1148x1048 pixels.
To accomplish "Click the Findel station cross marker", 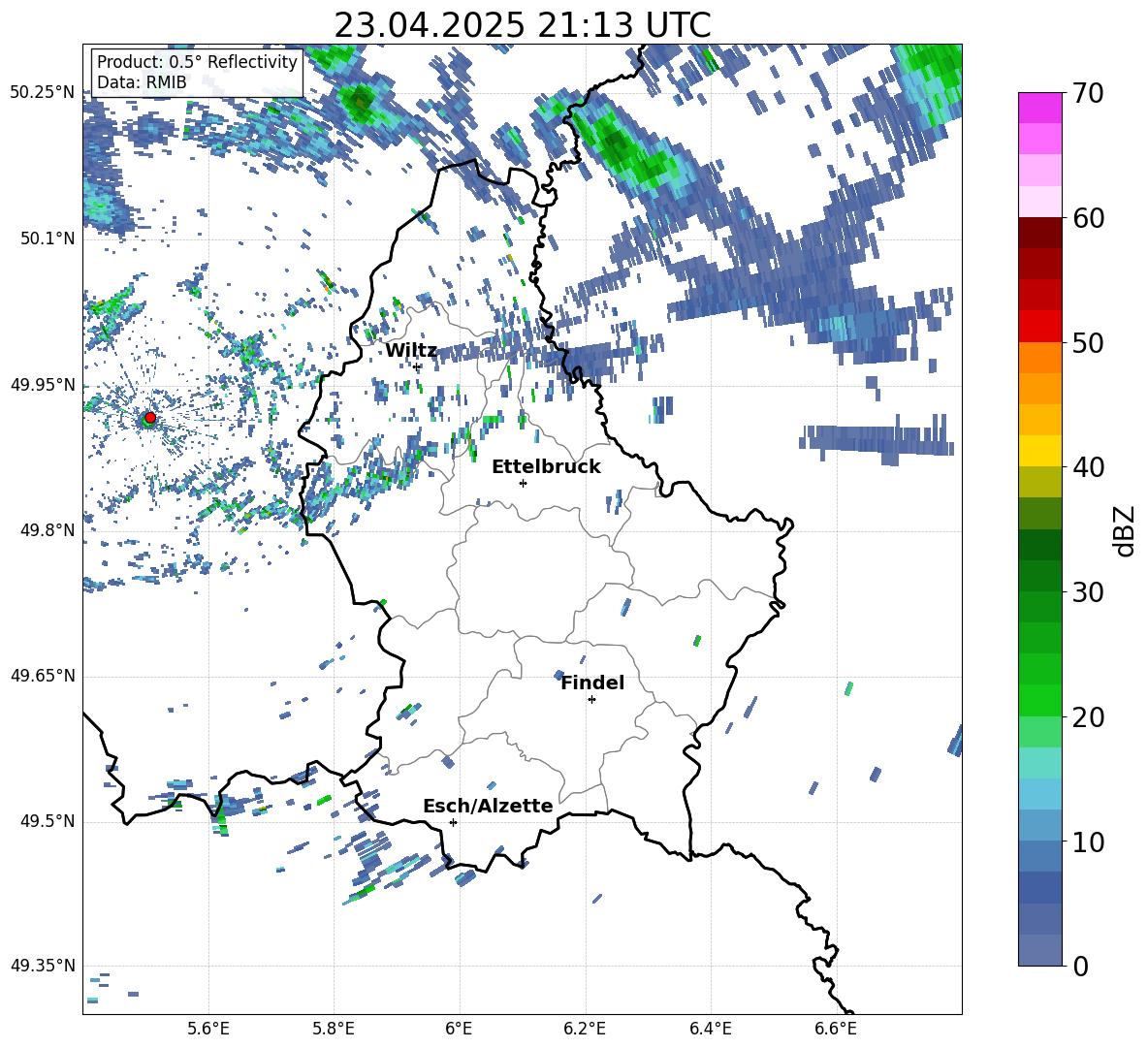I will coord(591,700).
